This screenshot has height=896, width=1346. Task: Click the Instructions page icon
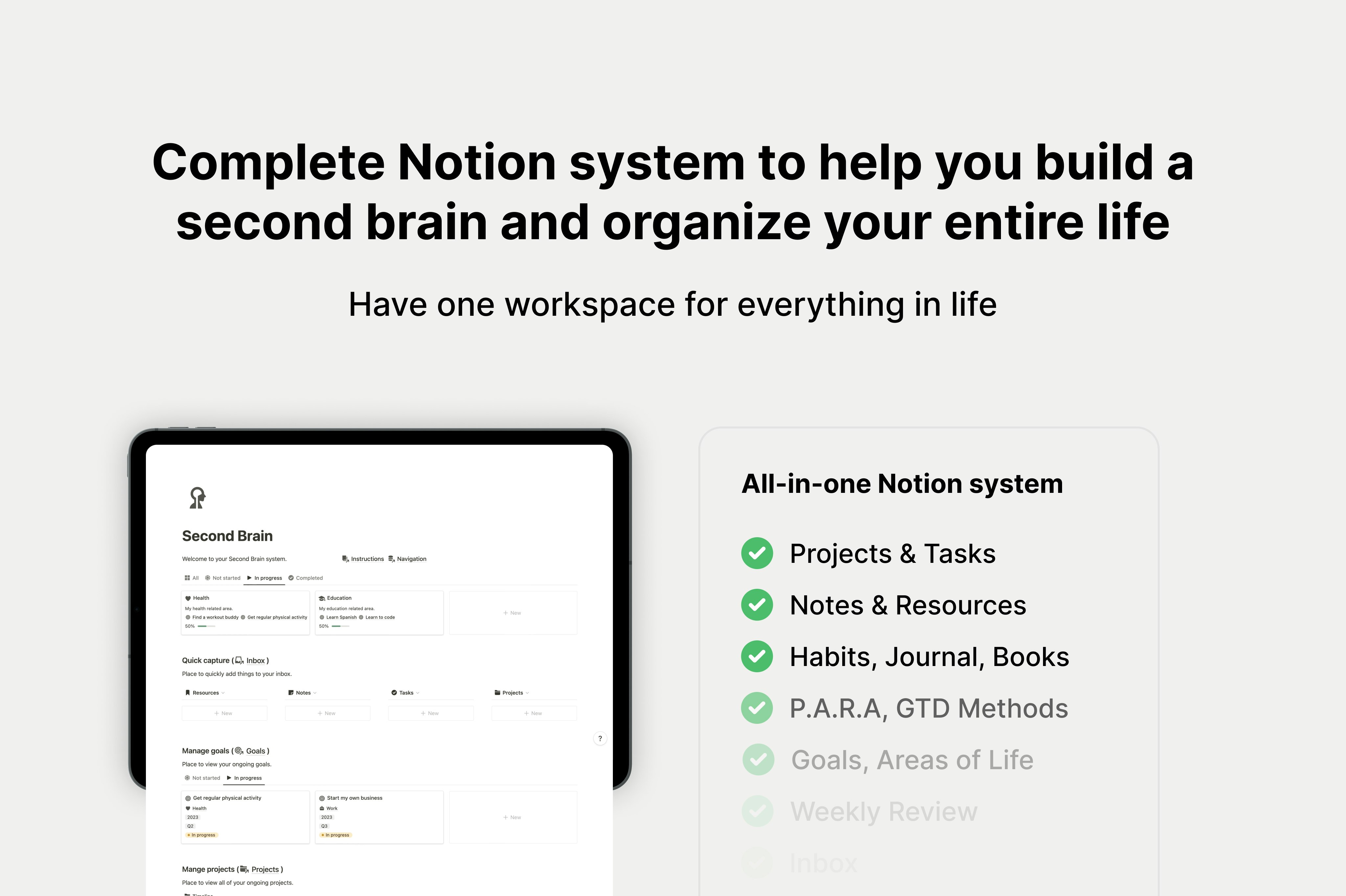pos(345,559)
